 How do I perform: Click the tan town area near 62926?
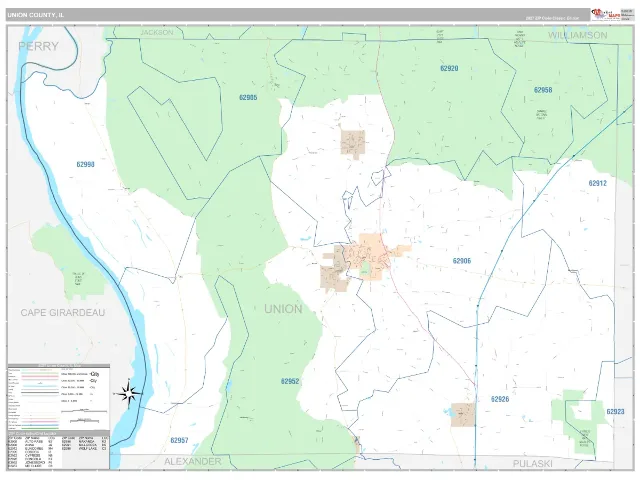click(463, 415)
